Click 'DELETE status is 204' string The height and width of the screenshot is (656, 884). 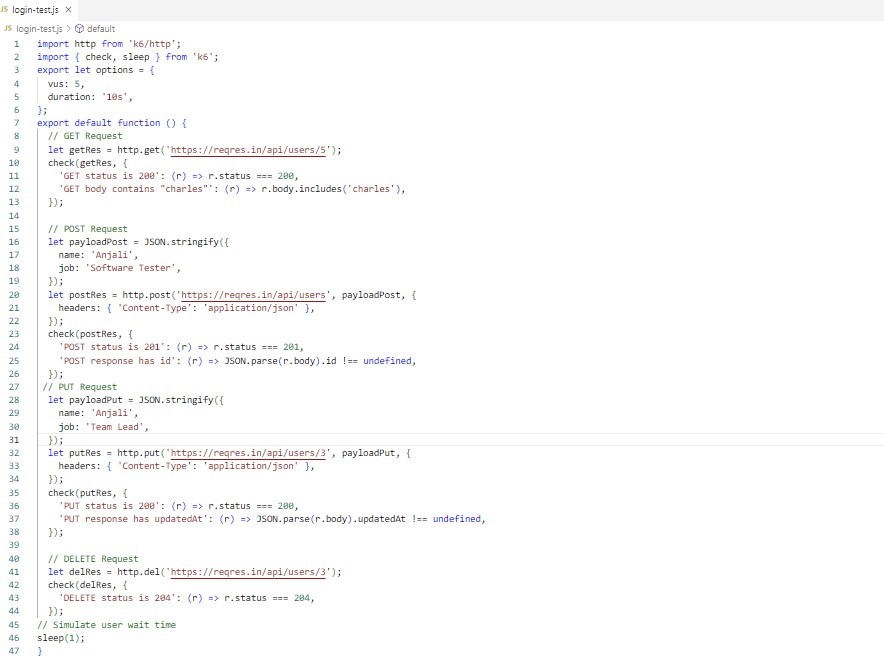point(117,598)
